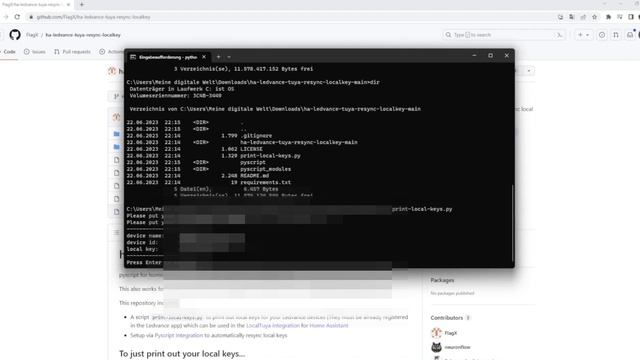Click the translate page icon in address bar

(x=571, y=17)
